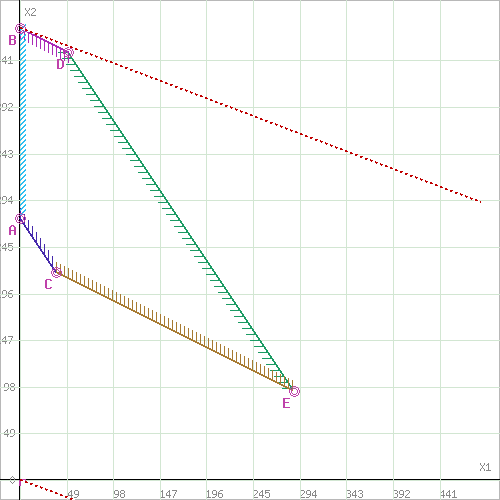Click the X1 axis label
Image resolution: width=500 pixels, height=500 pixels.
click(x=485, y=467)
